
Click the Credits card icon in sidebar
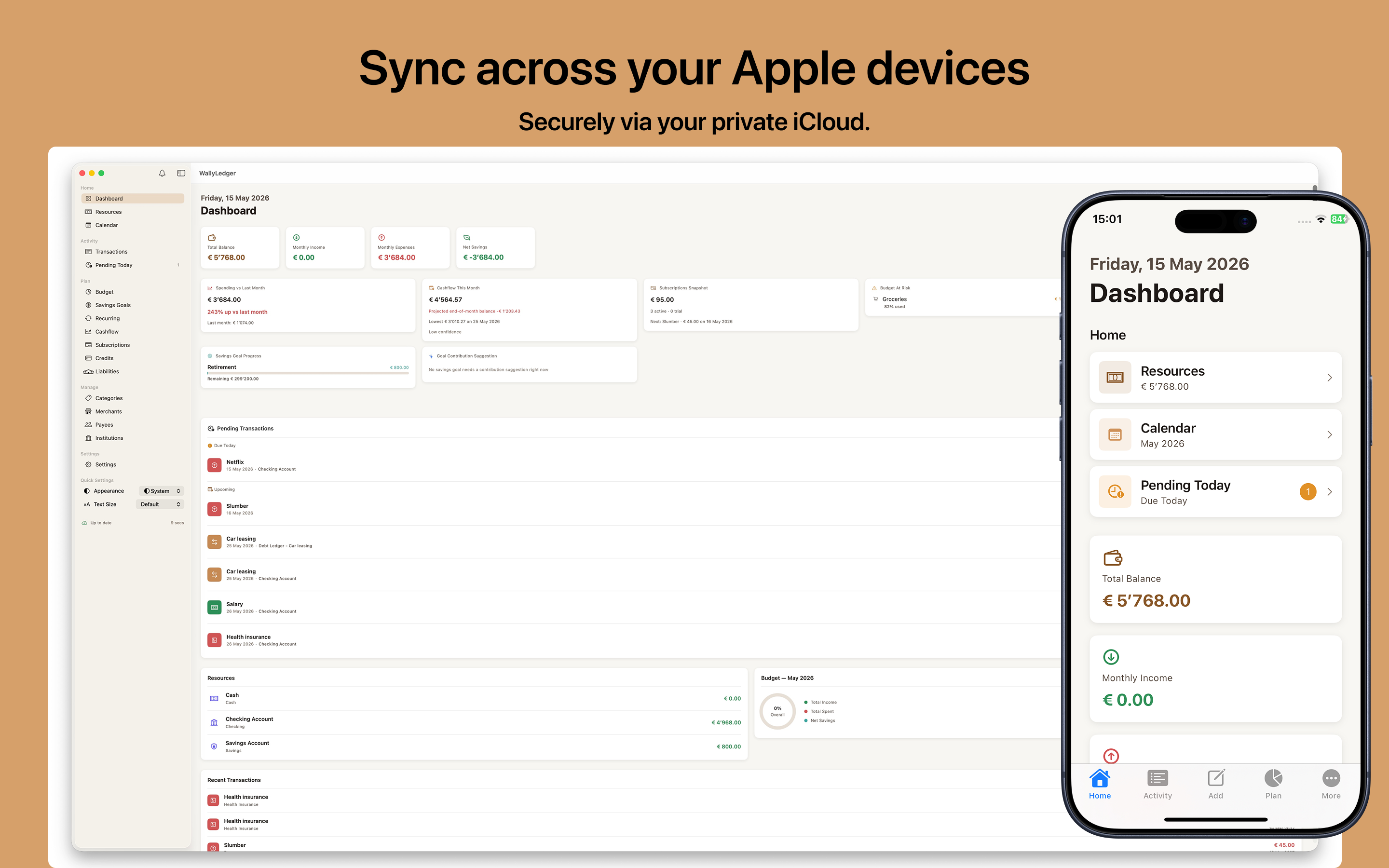[88, 358]
